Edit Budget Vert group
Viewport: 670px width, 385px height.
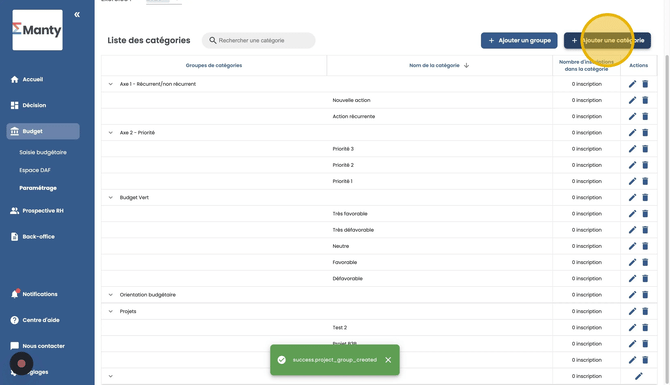(x=632, y=198)
